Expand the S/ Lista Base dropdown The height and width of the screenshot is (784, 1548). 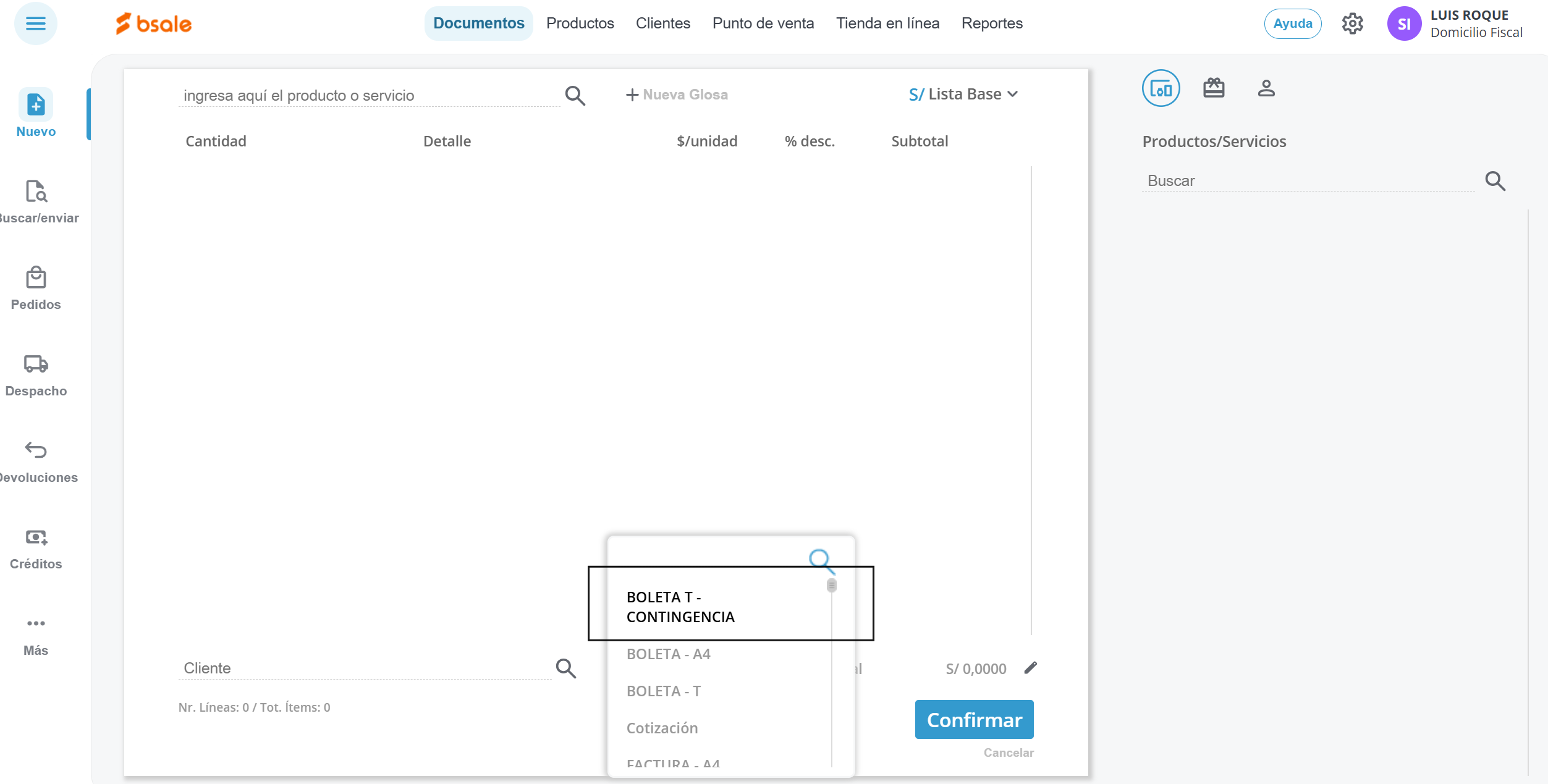963,95
